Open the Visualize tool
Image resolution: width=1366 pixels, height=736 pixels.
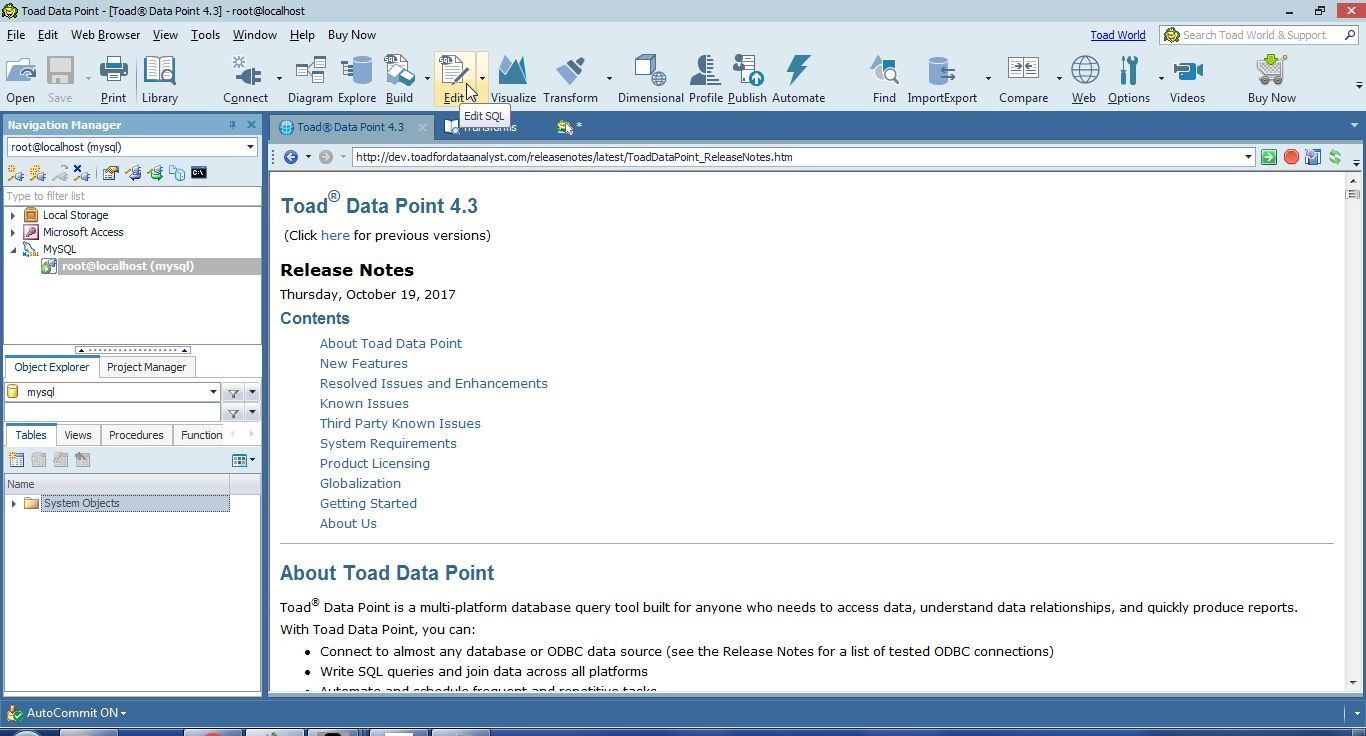513,79
